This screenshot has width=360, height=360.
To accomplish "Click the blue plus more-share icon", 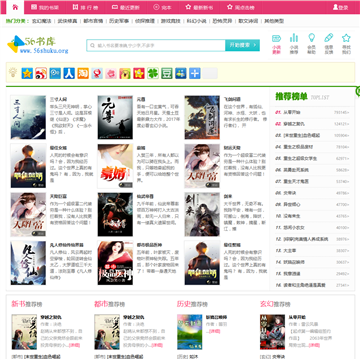I will pyautogui.click(x=195, y=73).
